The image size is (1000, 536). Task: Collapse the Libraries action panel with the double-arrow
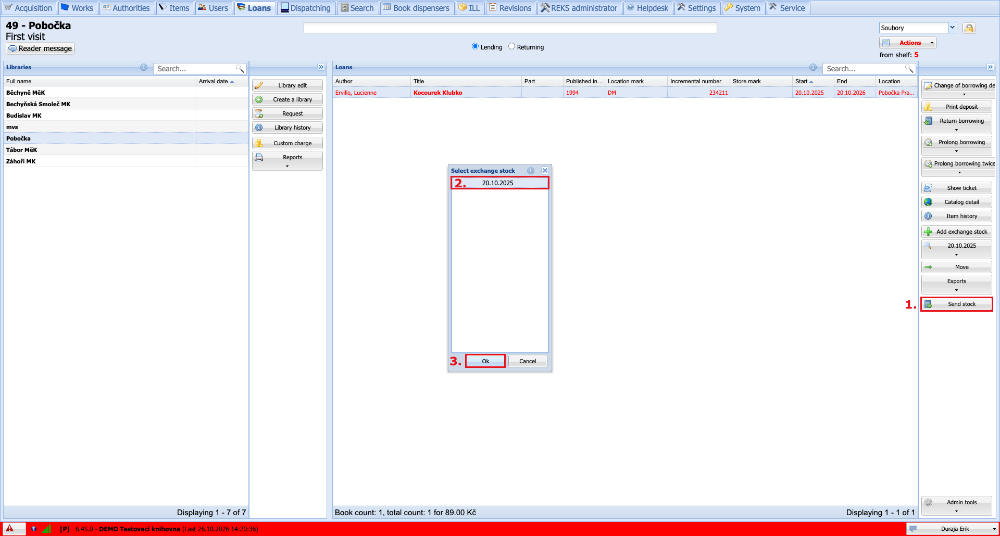pyautogui.click(x=320, y=67)
